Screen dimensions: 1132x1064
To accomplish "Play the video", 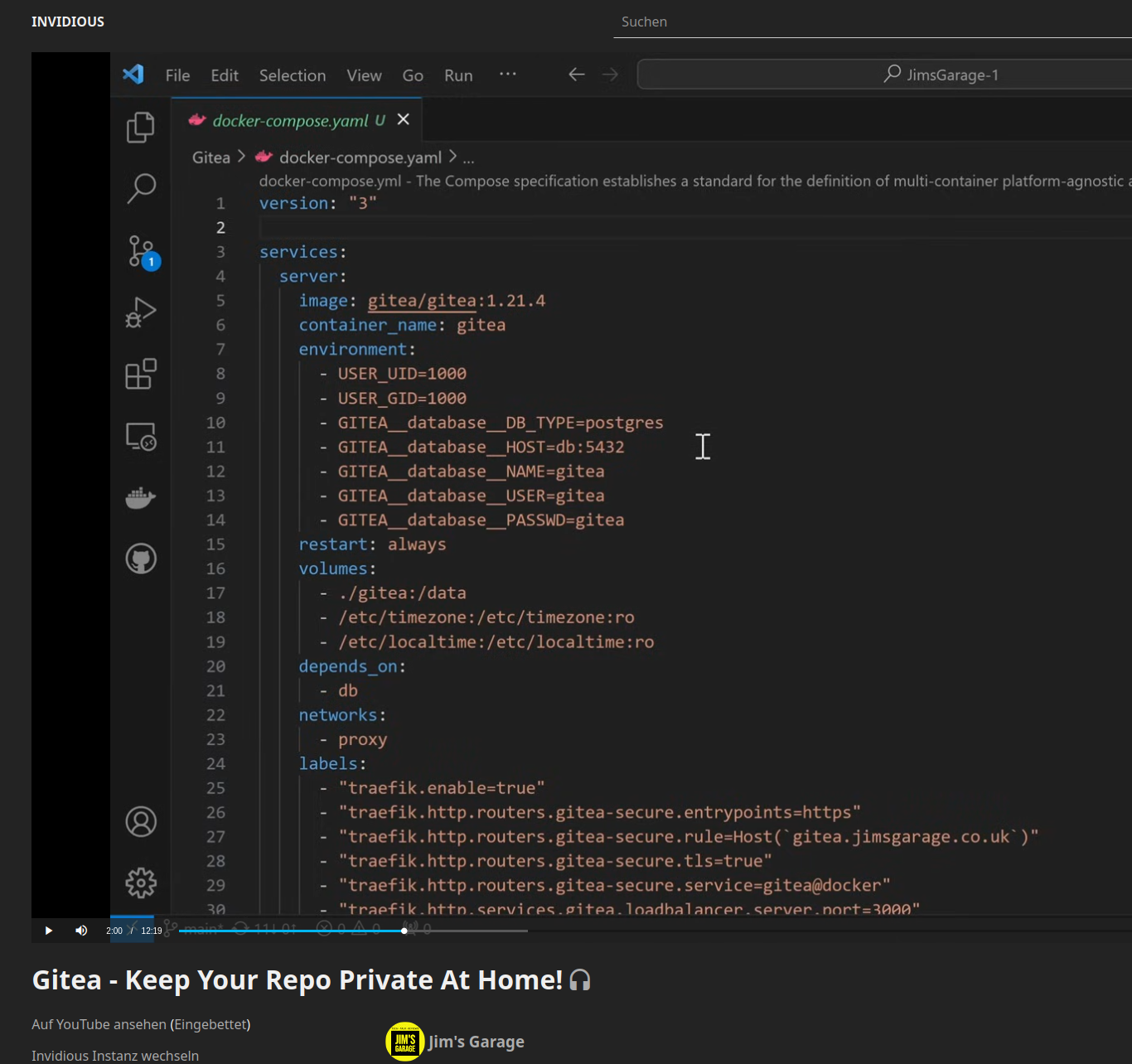I will pos(49,931).
